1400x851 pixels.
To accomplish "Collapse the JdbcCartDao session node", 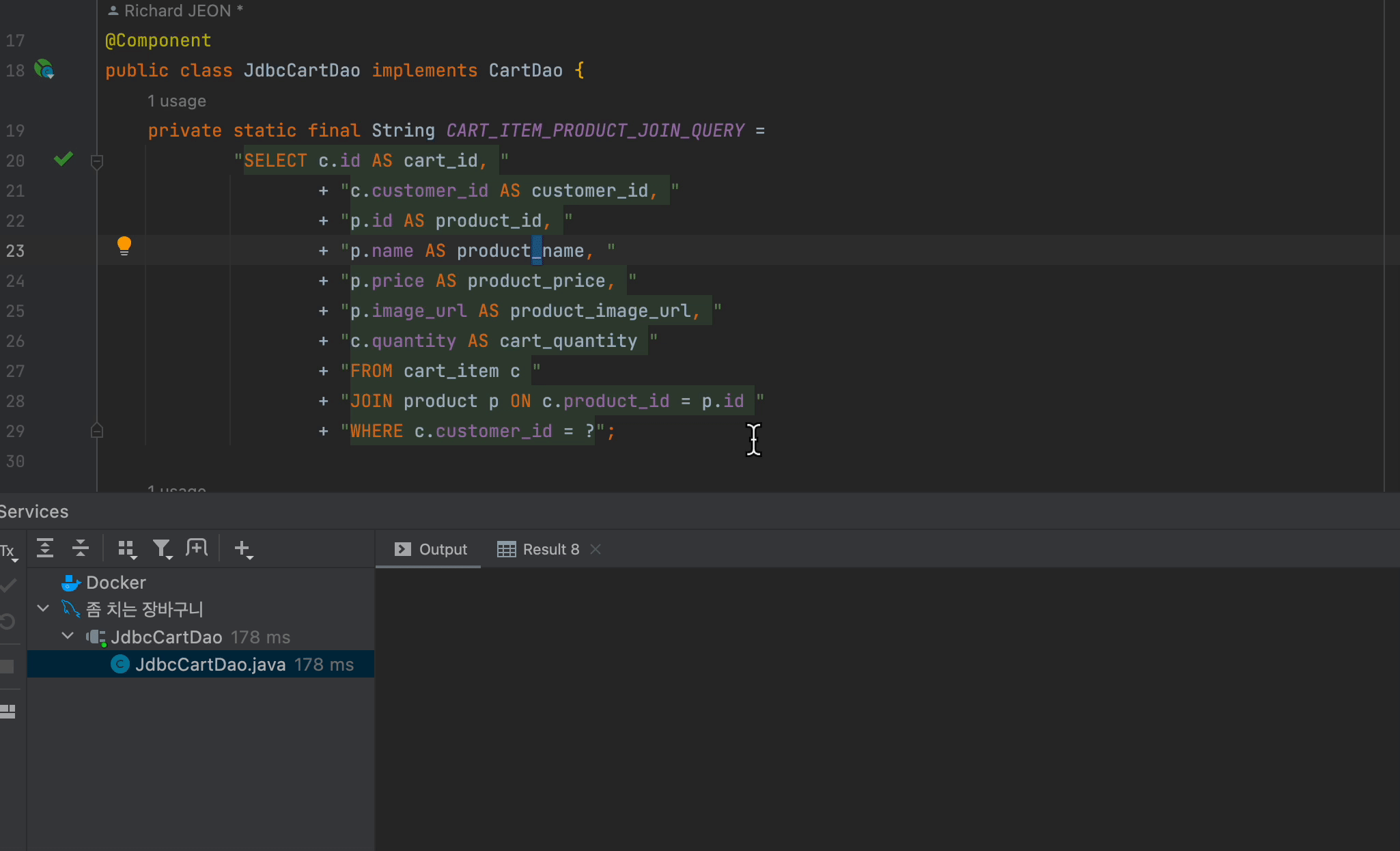I will coord(68,637).
